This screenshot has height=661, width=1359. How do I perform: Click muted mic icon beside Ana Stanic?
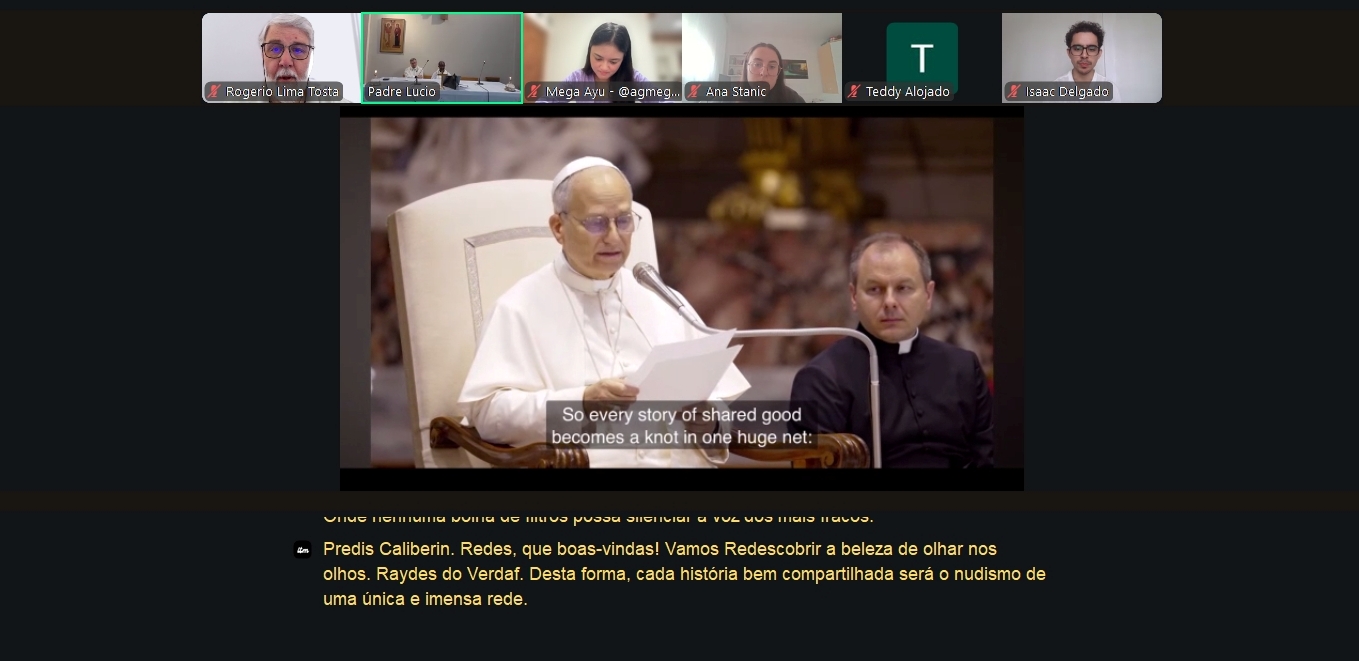694,92
